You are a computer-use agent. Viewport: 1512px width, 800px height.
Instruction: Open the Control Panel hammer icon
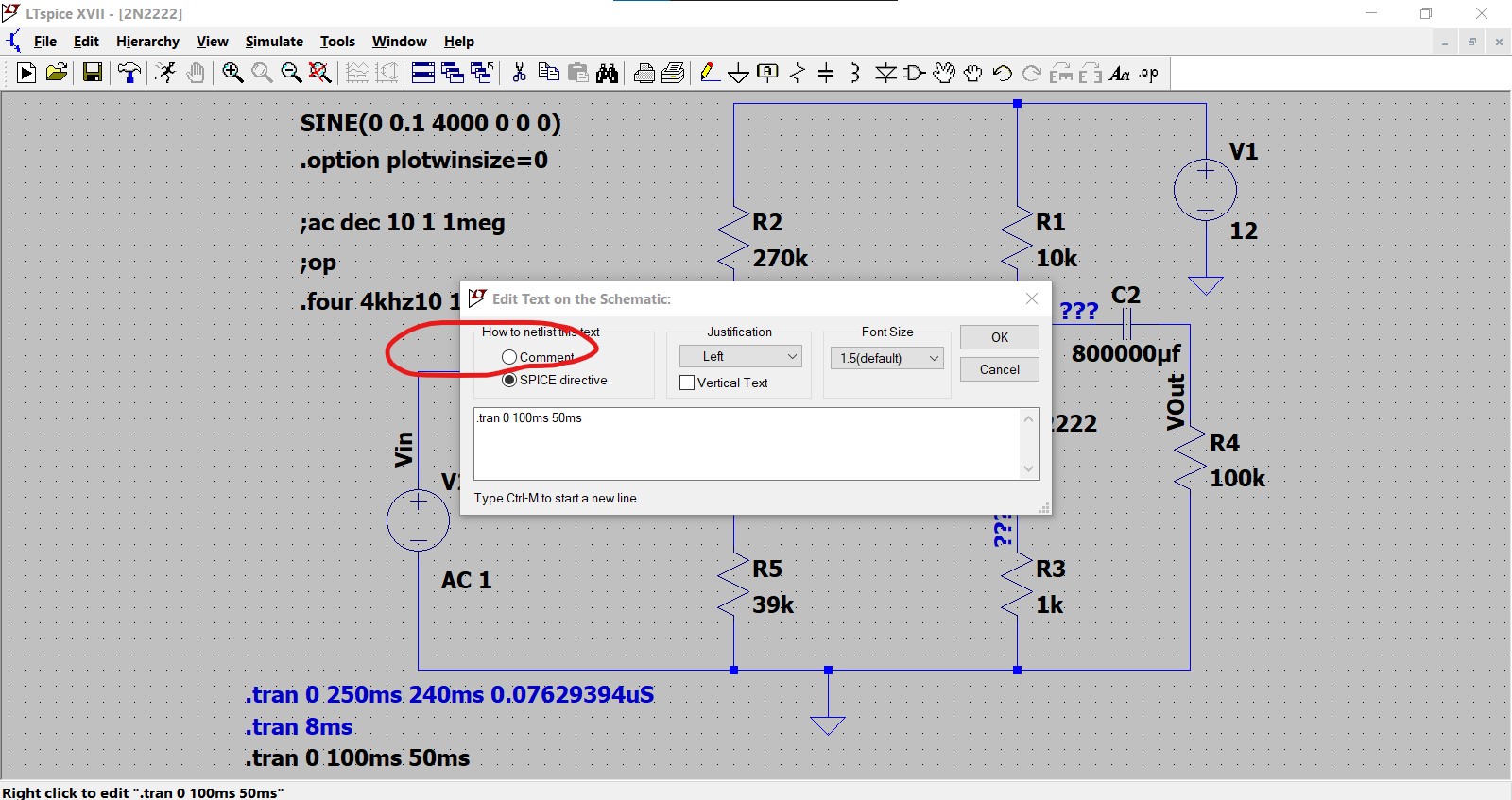(x=129, y=73)
